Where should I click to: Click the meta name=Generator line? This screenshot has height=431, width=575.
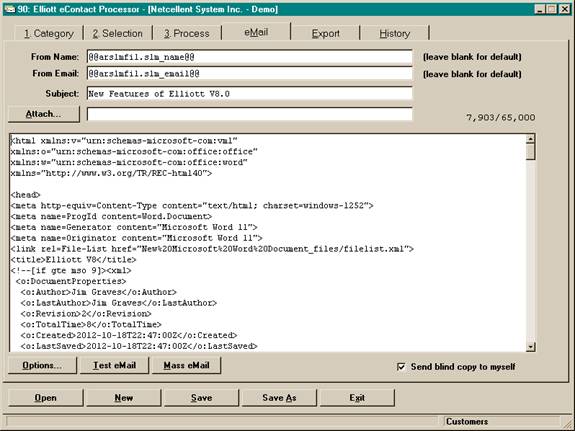134,227
